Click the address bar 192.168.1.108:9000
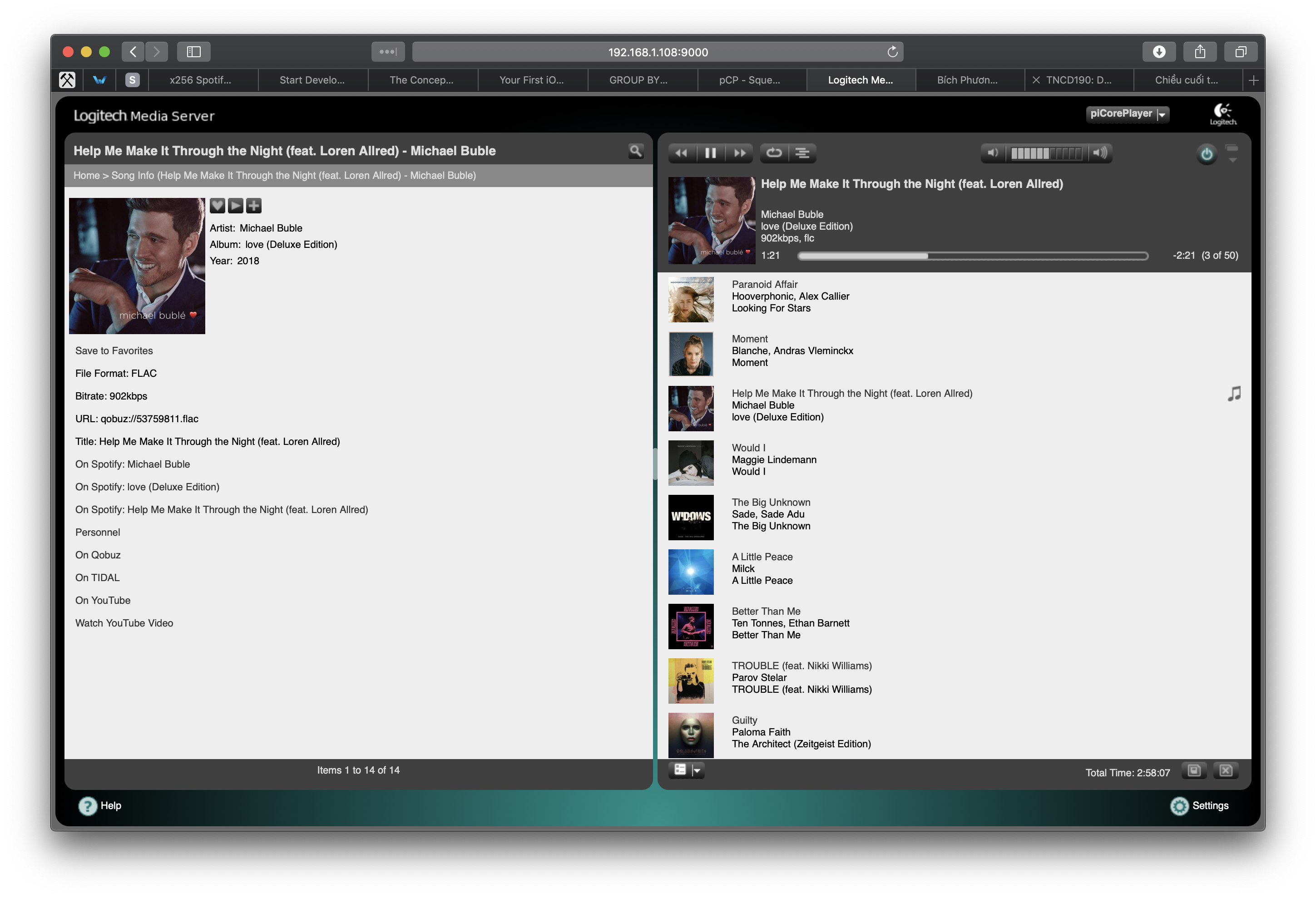This screenshot has width=1316, height=898. pos(658,52)
